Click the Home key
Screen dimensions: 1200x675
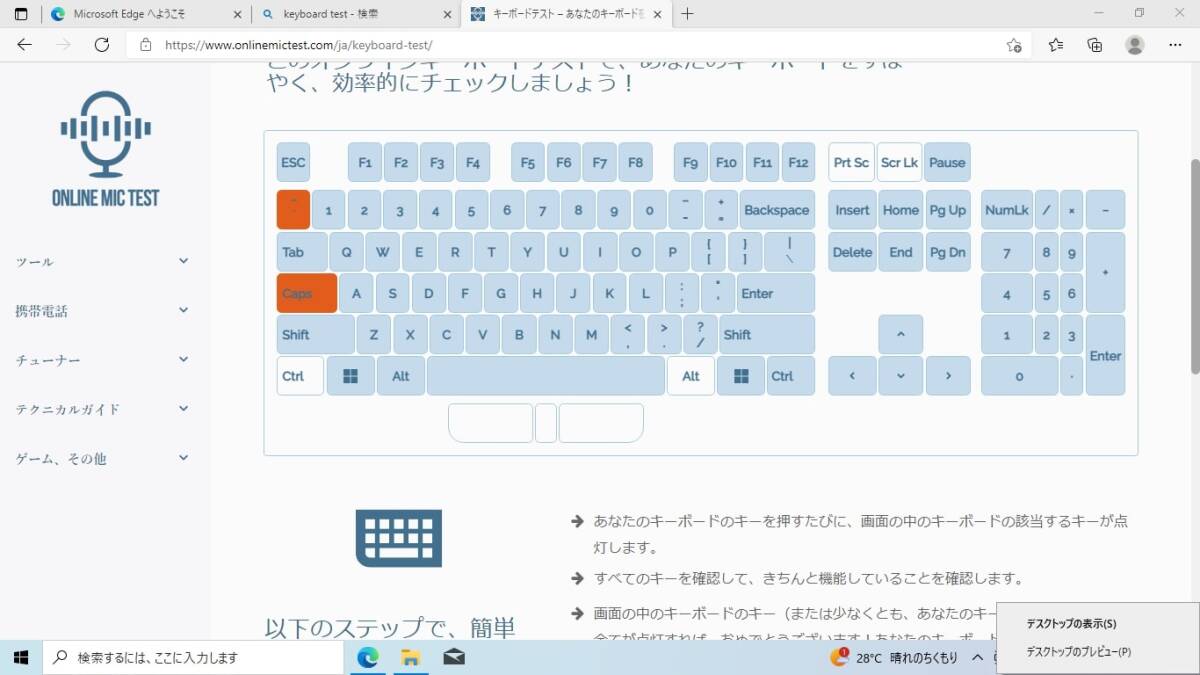point(901,210)
